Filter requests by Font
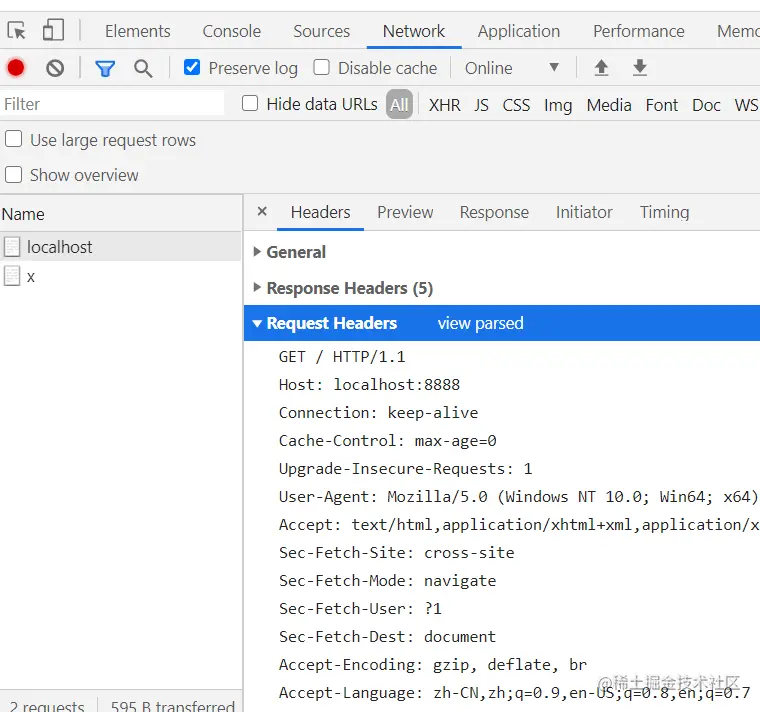Image resolution: width=760 pixels, height=712 pixels. 662,105
